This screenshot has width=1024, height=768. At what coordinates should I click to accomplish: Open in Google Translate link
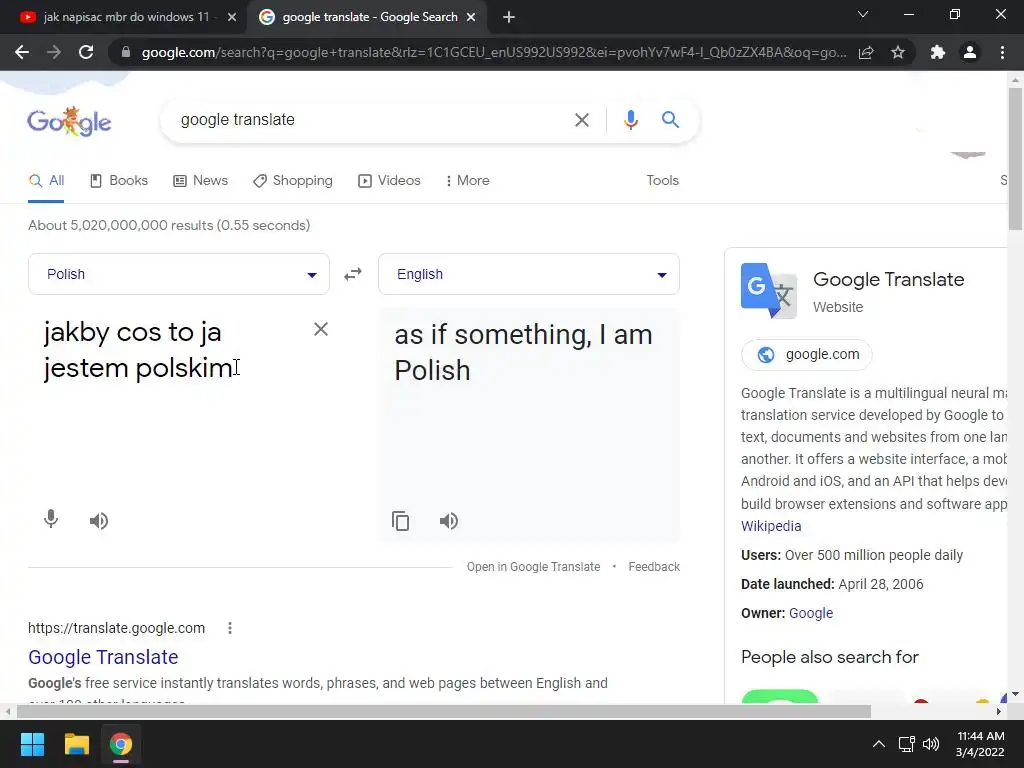click(533, 567)
